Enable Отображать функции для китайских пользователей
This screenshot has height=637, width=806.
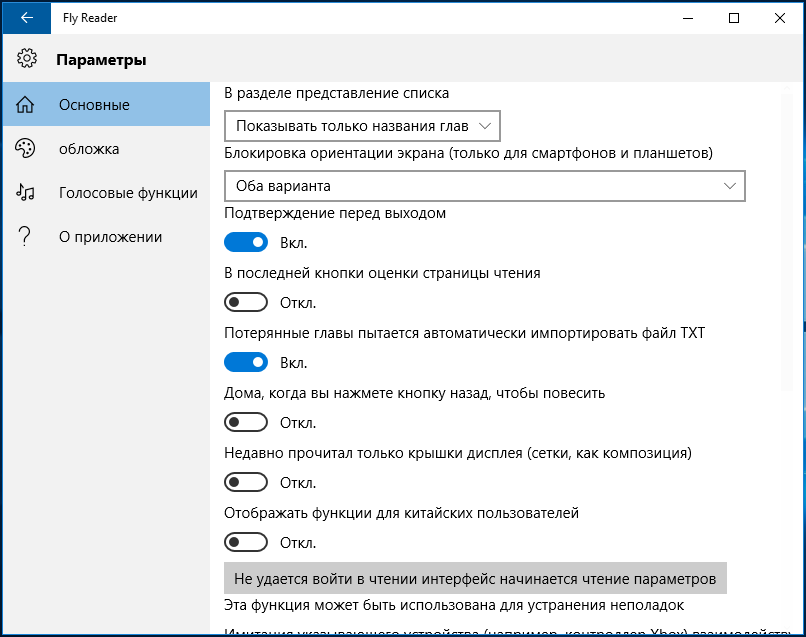[x=246, y=542]
